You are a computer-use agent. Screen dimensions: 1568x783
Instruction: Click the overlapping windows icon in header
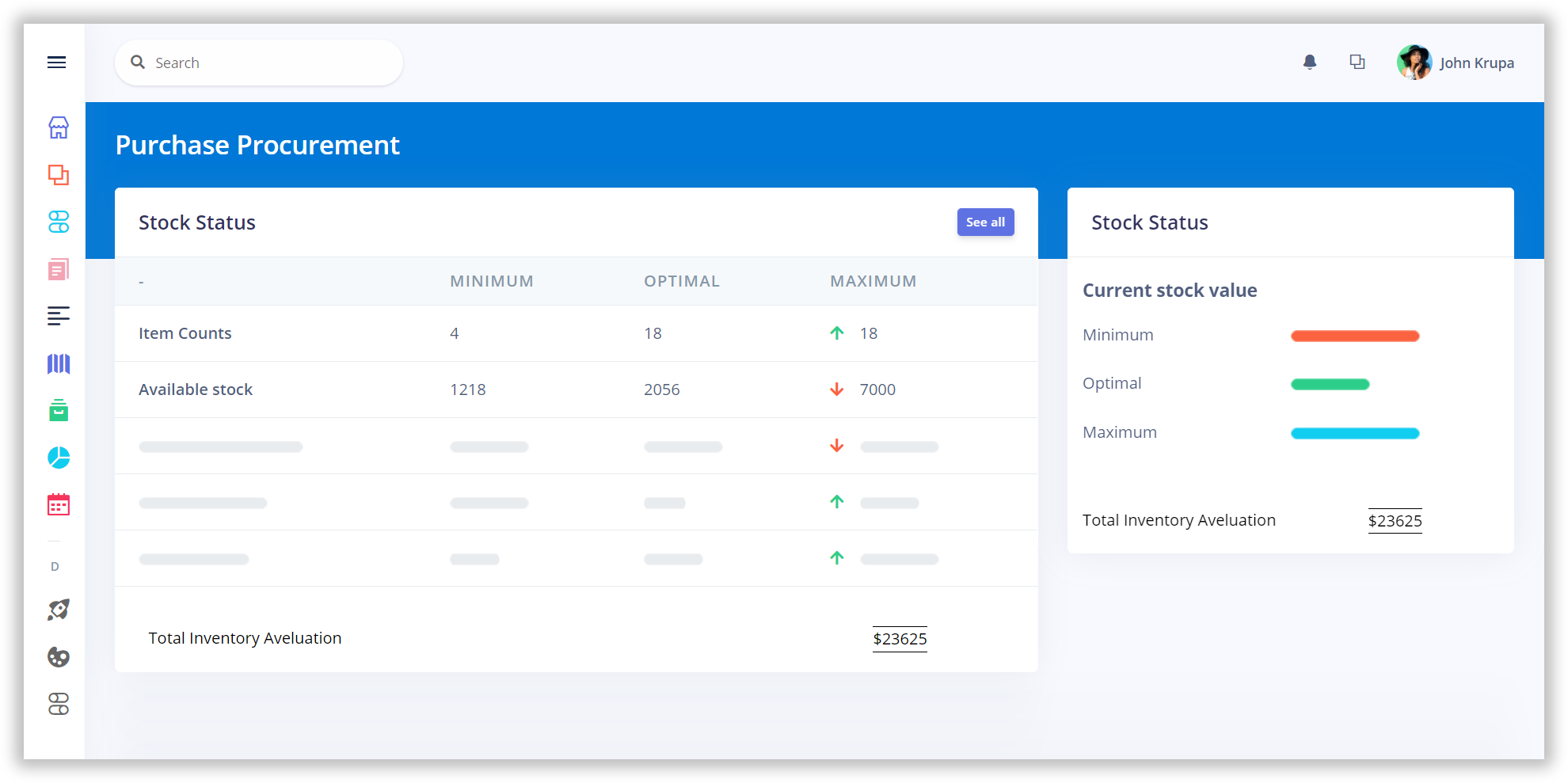pos(1357,62)
